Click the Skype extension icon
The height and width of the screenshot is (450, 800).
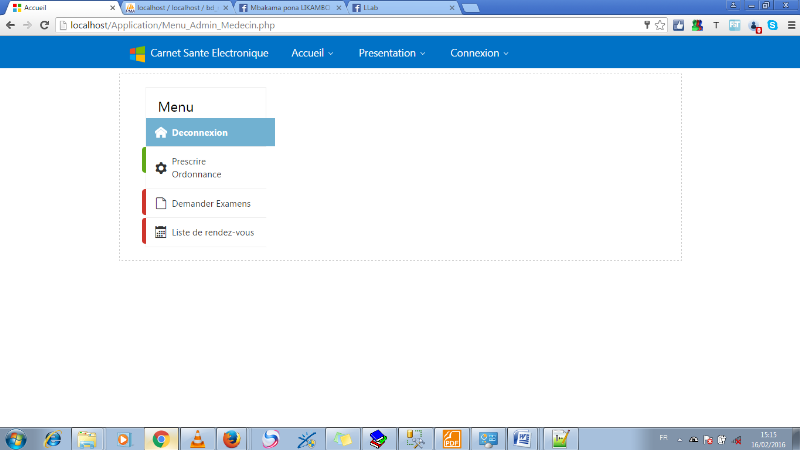772,25
